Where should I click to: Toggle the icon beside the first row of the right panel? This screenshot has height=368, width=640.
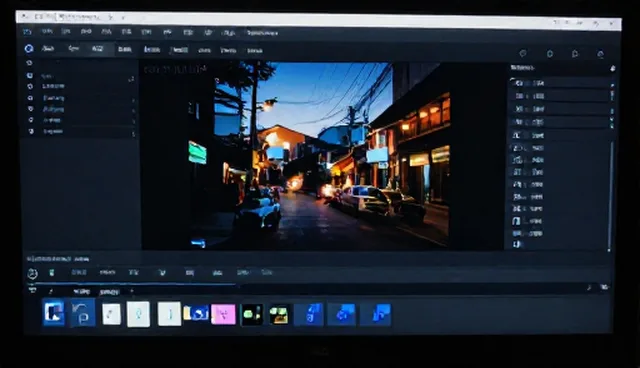pyautogui.click(x=519, y=83)
